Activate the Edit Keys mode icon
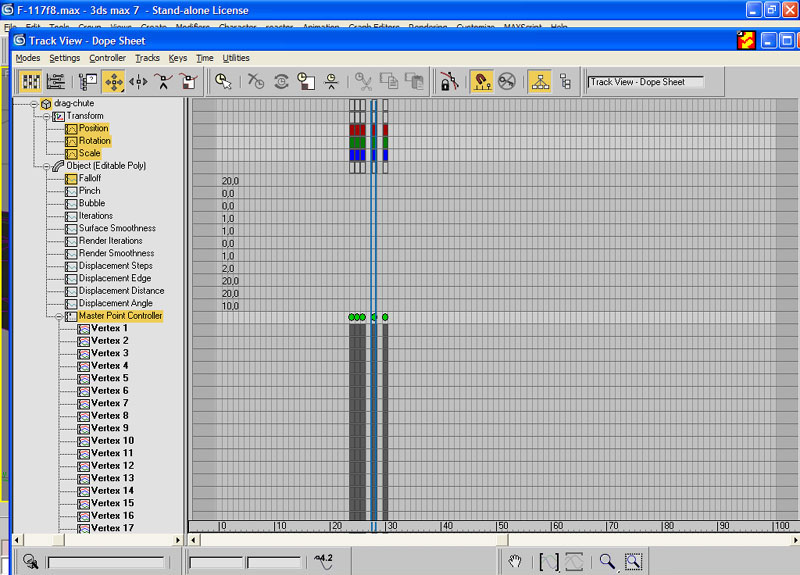This screenshot has width=800, height=575. (31, 82)
